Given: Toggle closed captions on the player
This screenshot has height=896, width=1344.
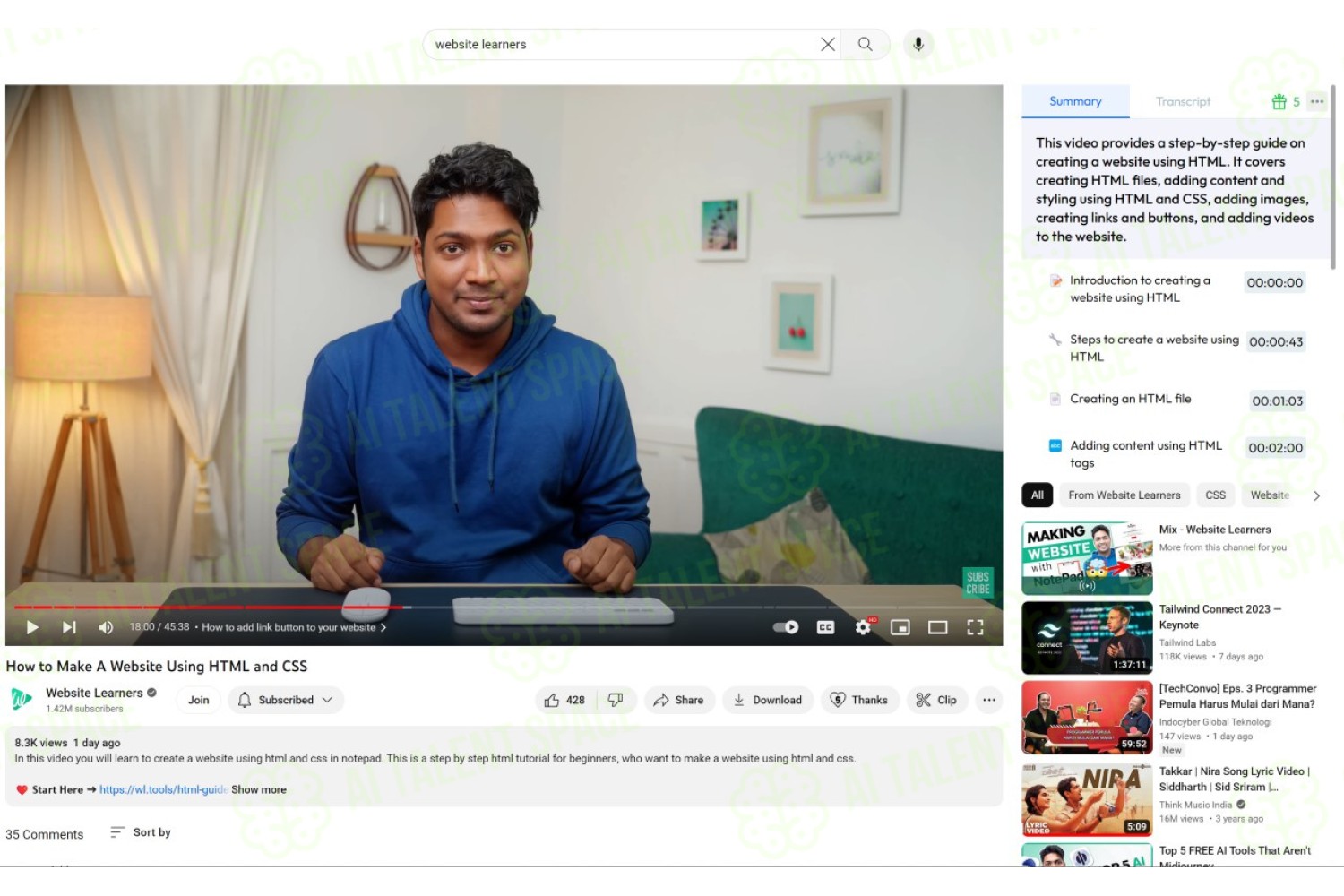Looking at the screenshot, I should 826,627.
